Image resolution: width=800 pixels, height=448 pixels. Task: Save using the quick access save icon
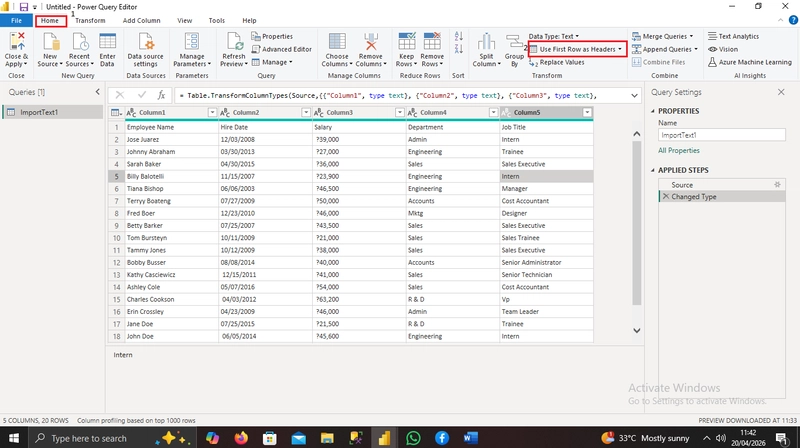coord(23,7)
